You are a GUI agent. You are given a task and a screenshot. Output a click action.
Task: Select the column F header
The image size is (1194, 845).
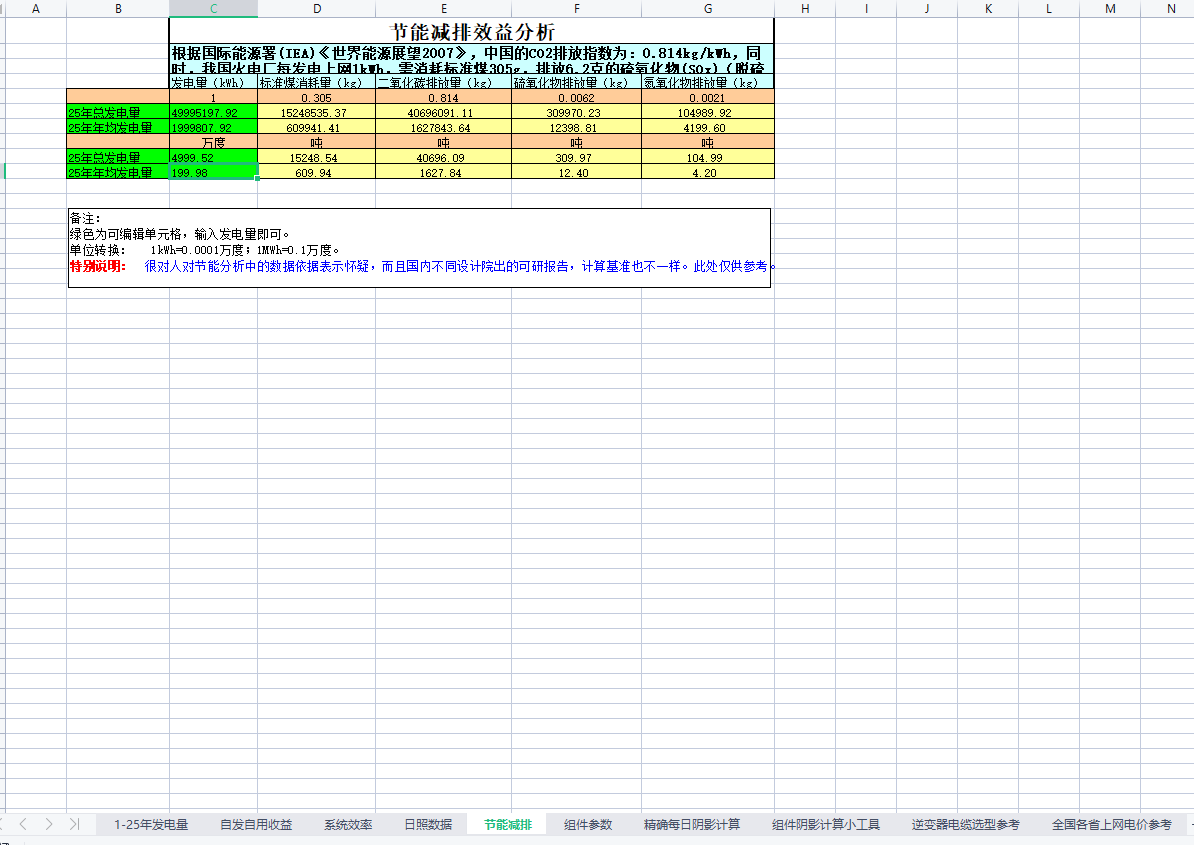576,8
